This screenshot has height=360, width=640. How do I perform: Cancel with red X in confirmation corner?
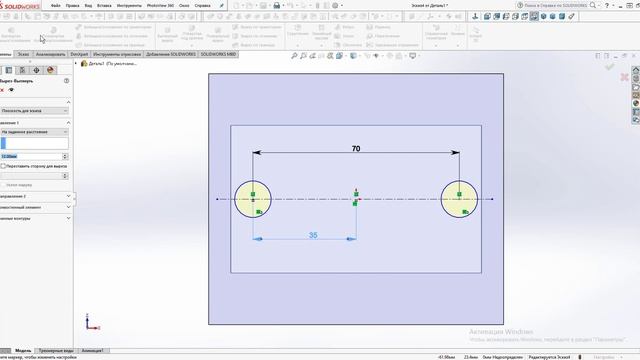[x=624, y=77]
